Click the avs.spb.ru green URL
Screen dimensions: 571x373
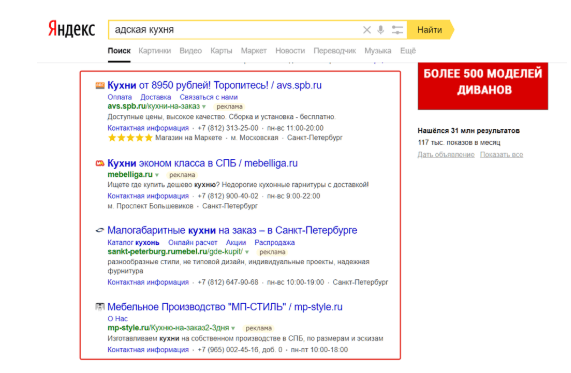[154, 106]
